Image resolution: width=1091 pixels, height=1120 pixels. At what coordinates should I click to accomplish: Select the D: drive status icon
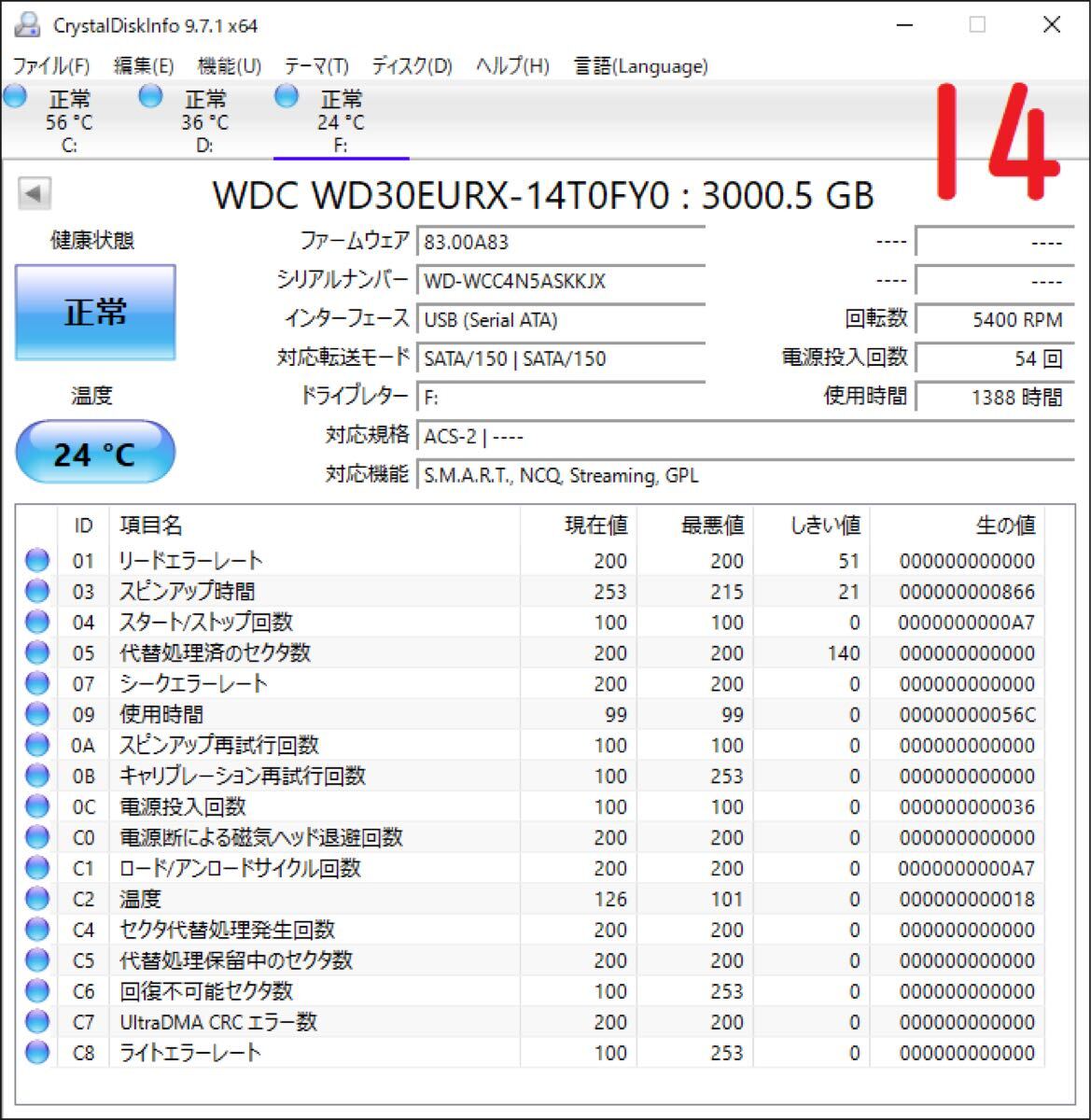tap(150, 95)
